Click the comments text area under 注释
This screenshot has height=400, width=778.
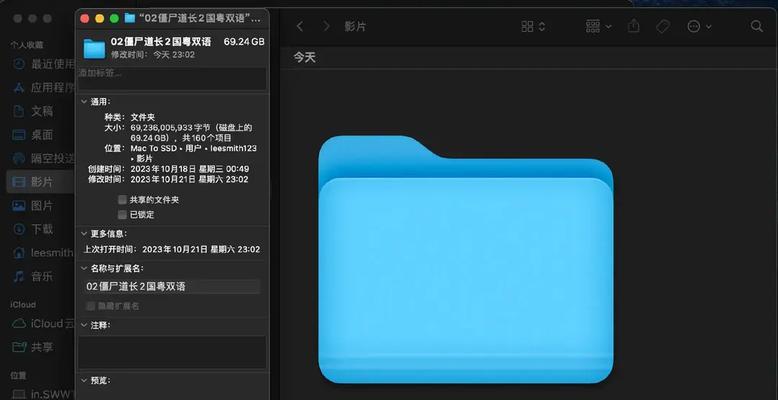(172, 352)
